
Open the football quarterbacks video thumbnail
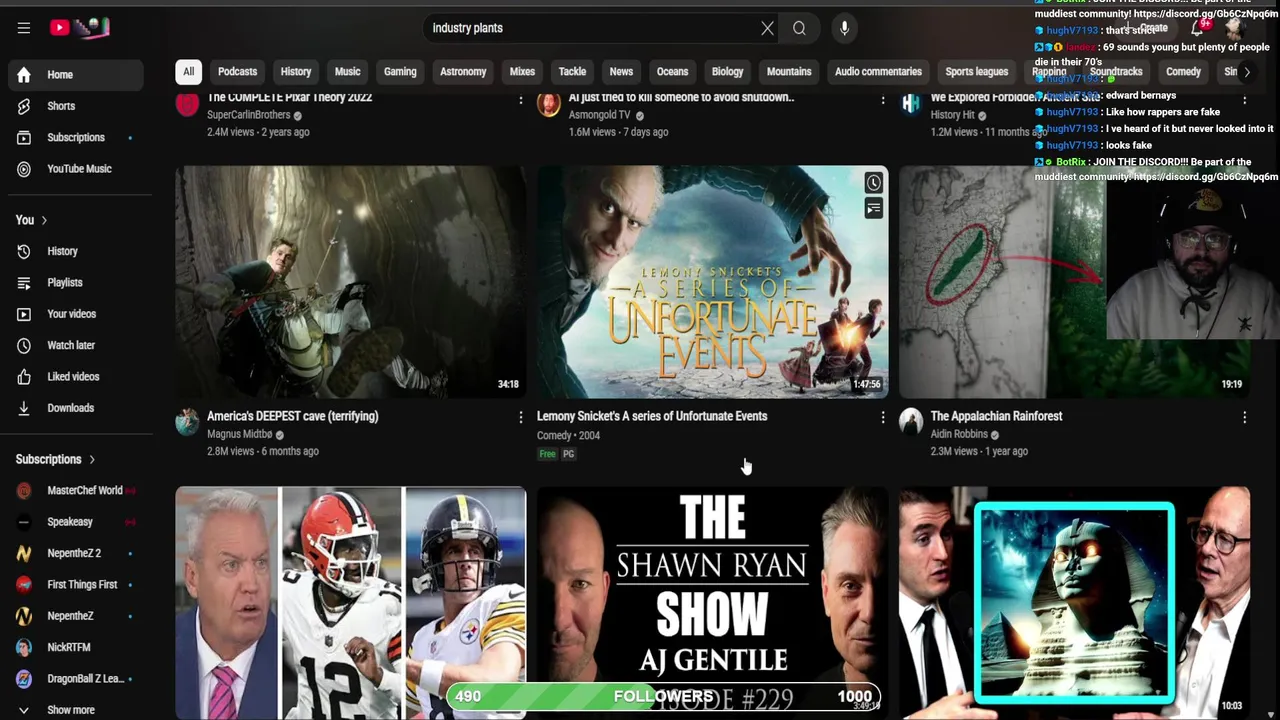351,603
